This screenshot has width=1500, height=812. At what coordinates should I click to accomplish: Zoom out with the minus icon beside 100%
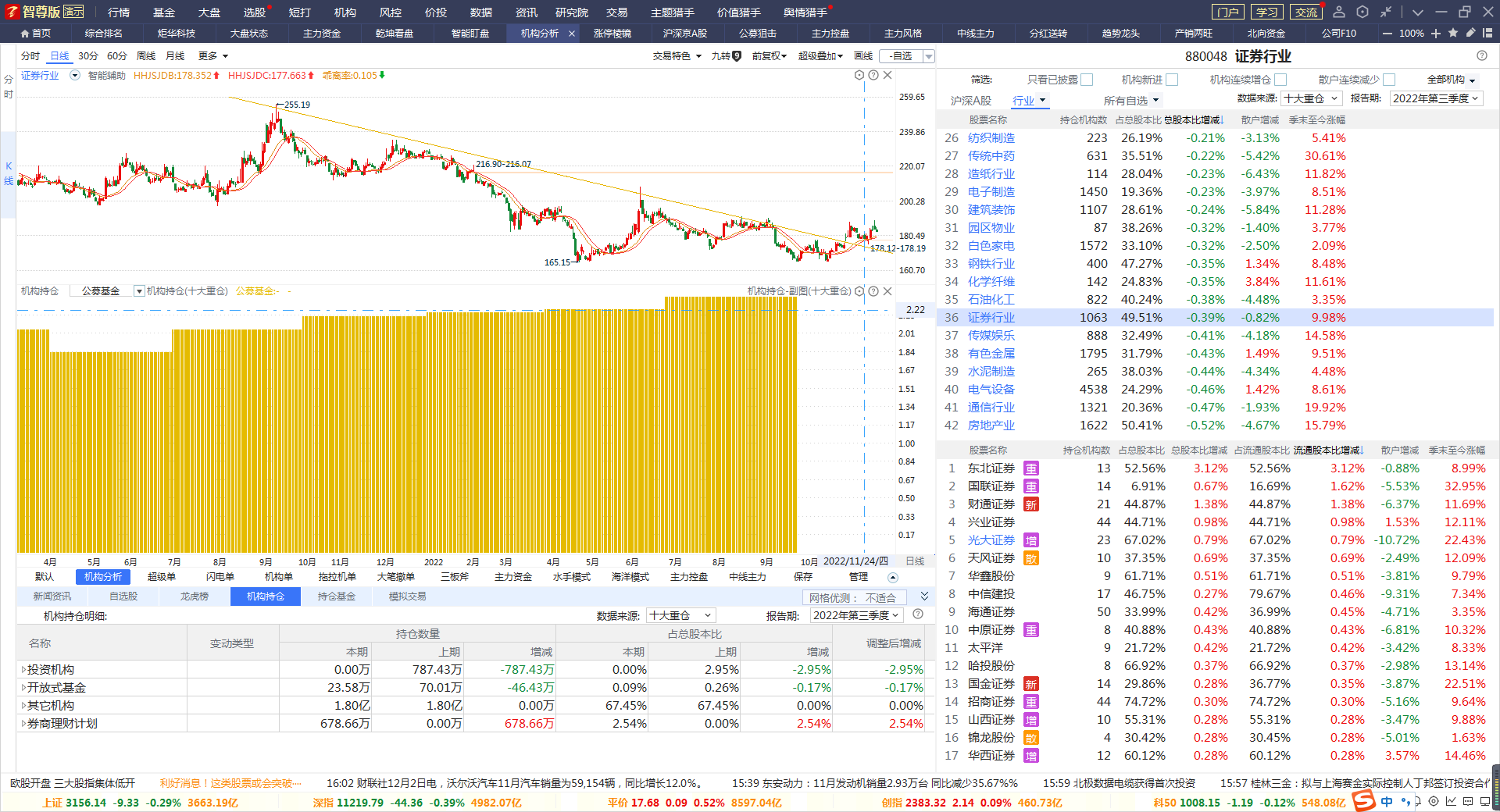[1387, 34]
